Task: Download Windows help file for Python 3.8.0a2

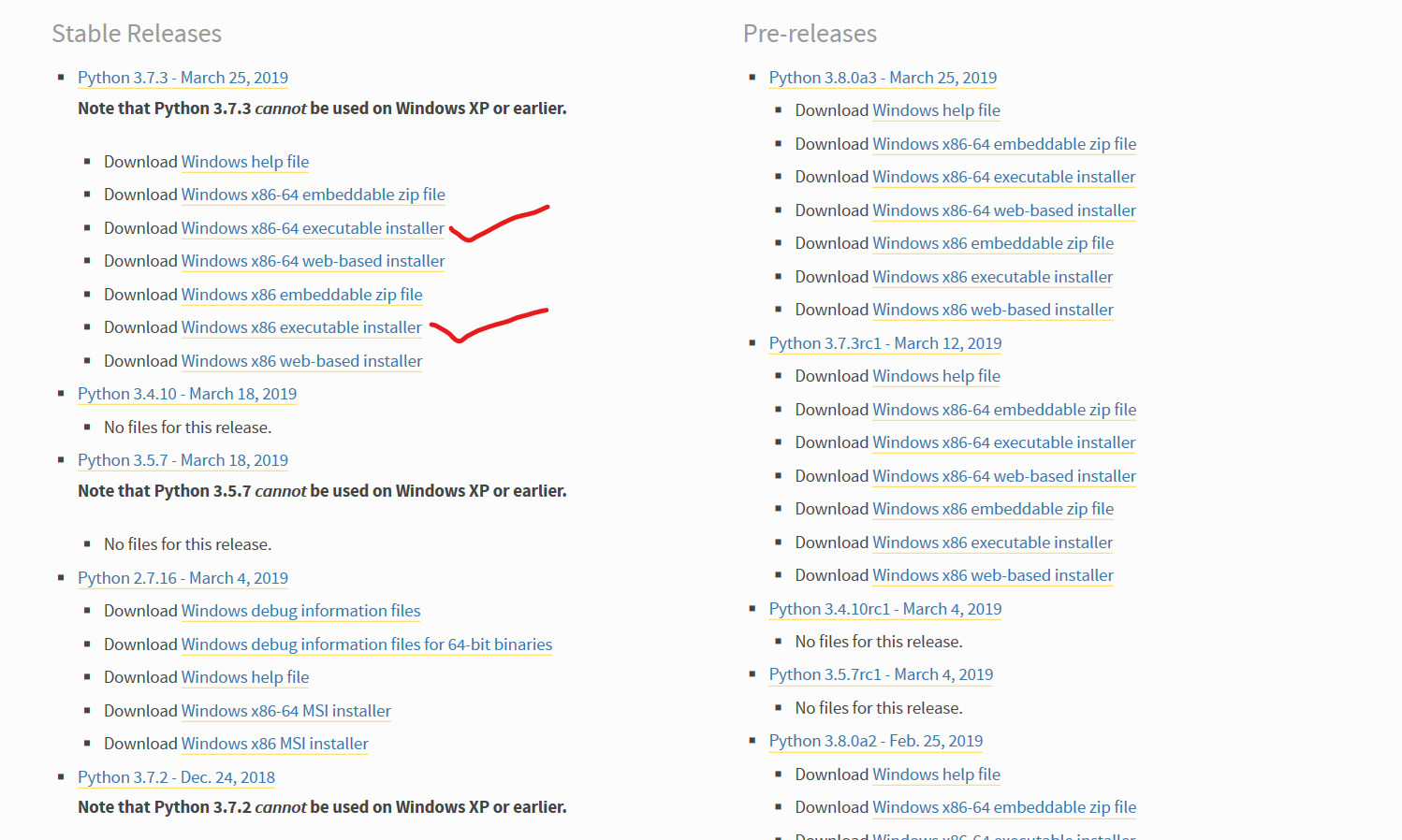Action: point(937,775)
